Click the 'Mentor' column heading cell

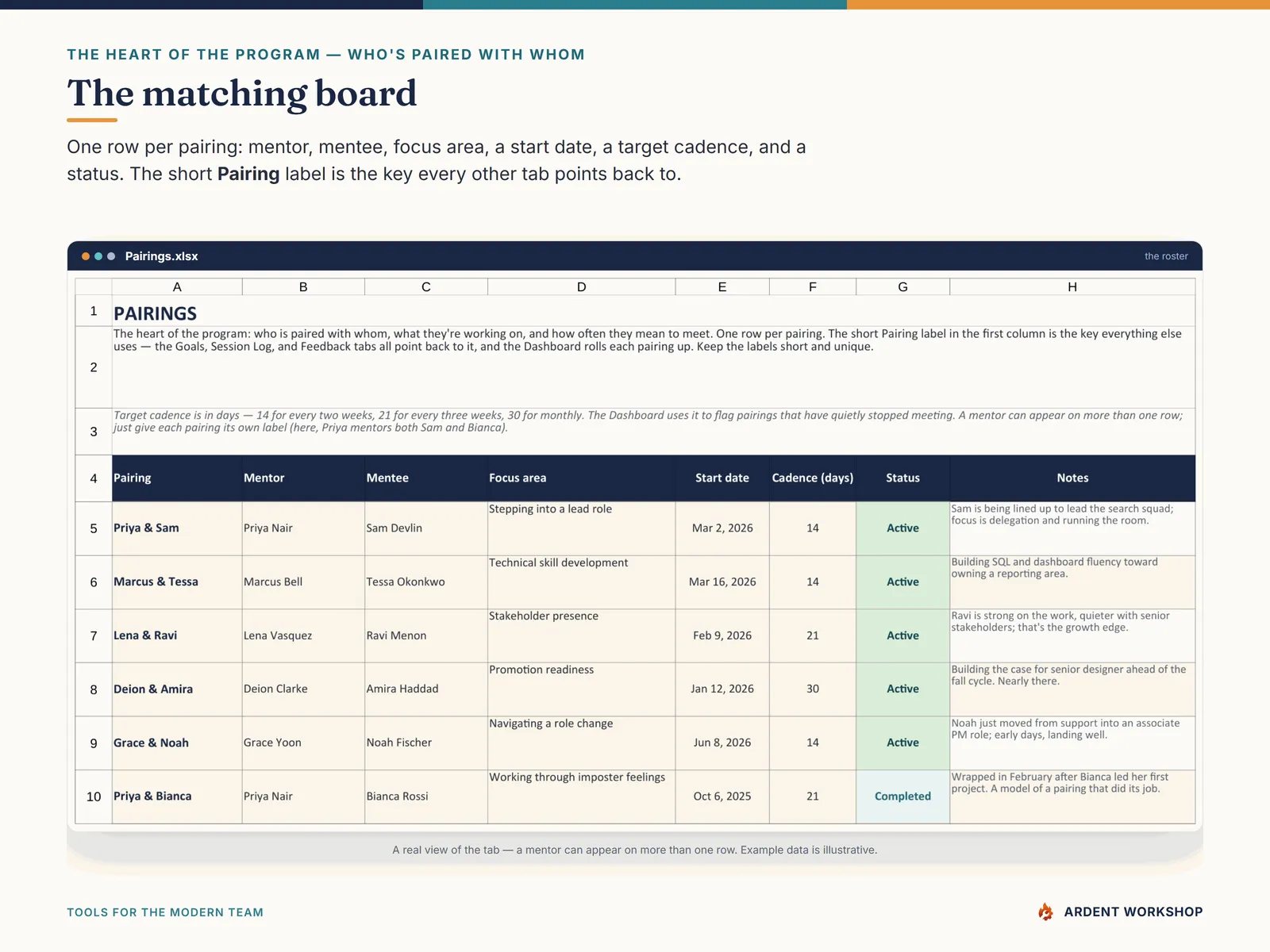tap(303, 478)
